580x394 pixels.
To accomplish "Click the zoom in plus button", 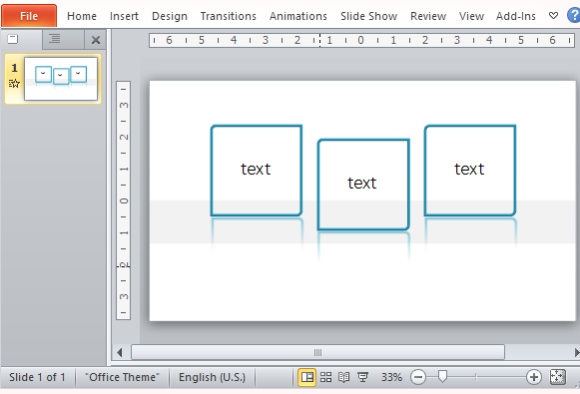I will (x=534, y=377).
